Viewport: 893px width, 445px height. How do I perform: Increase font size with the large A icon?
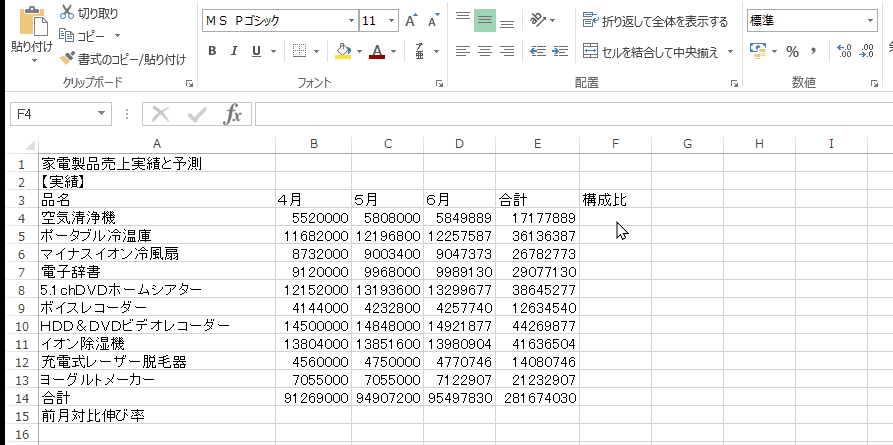click(407, 20)
